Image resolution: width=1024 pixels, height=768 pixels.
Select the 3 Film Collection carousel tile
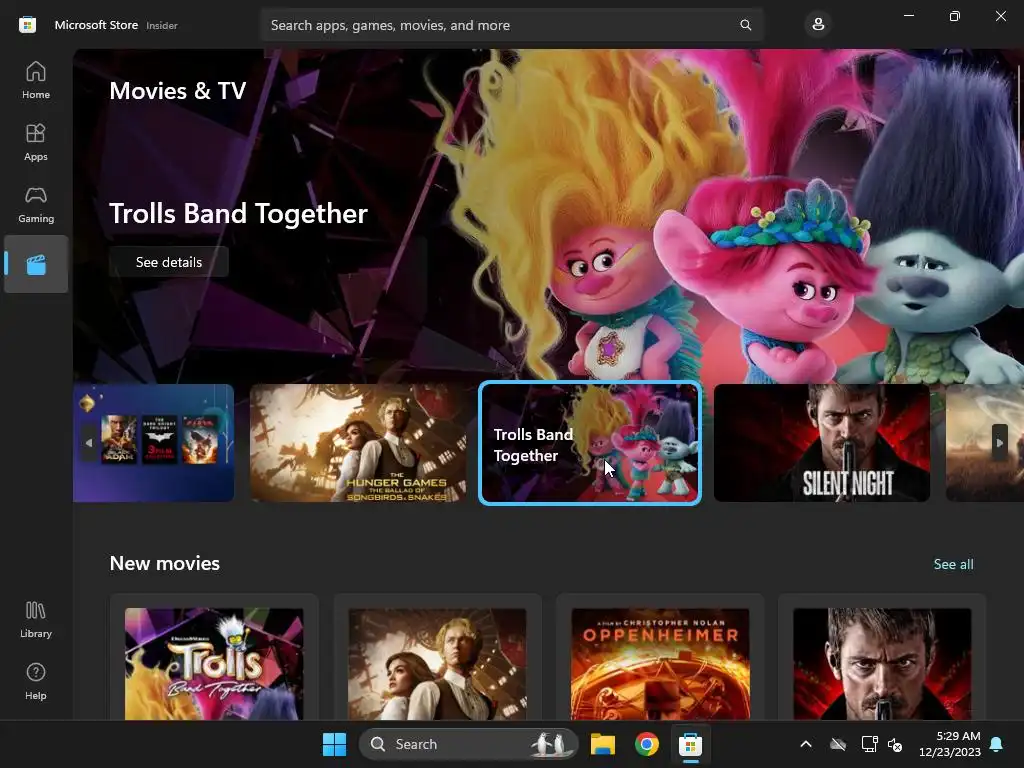[x=153, y=443]
